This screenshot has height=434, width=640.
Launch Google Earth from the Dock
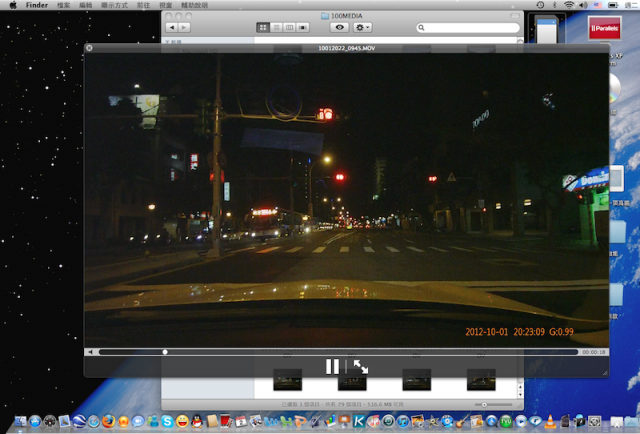pyautogui.click(x=79, y=421)
